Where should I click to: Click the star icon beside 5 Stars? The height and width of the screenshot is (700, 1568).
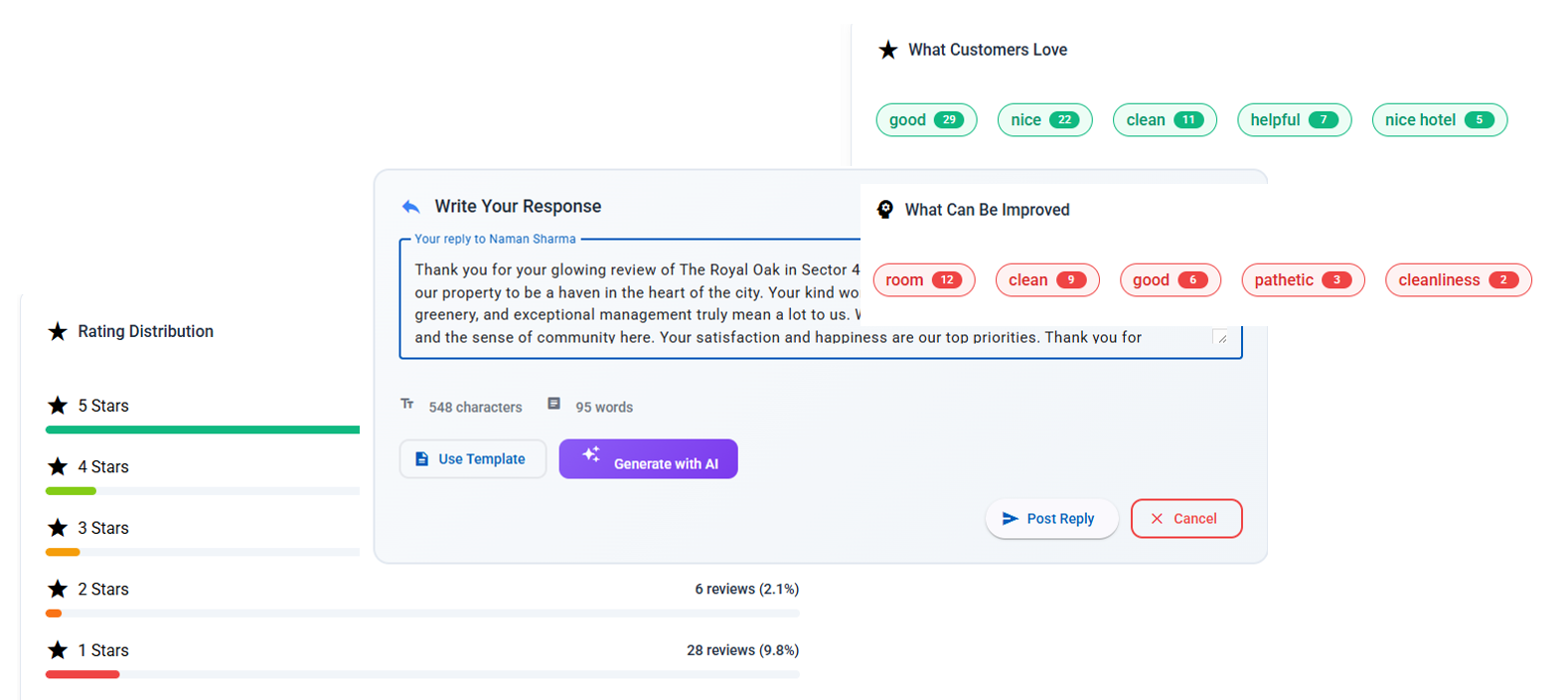click(58, 406)
